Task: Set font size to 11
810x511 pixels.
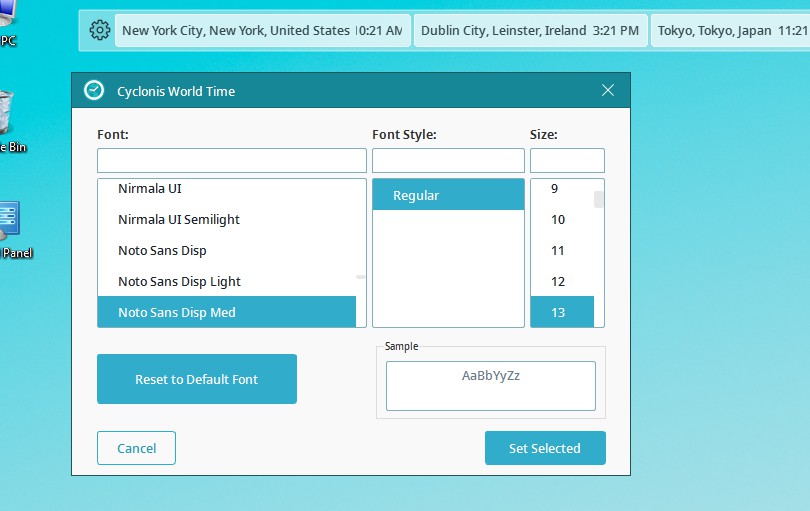Action: coord(558,250)
